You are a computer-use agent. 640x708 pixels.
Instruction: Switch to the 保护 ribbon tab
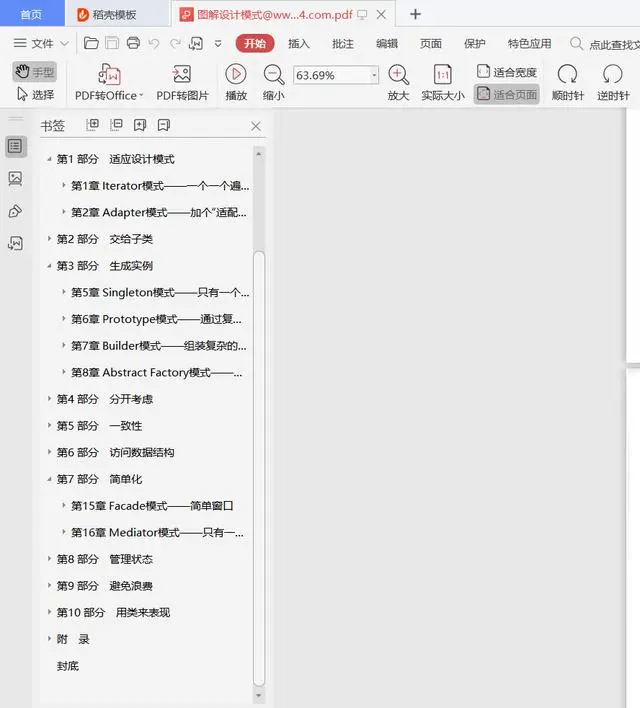tap(475, 43)
